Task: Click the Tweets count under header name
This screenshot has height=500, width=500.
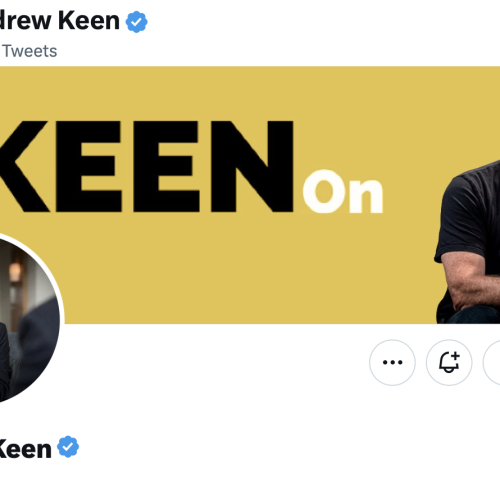Action: pos(29,51)
